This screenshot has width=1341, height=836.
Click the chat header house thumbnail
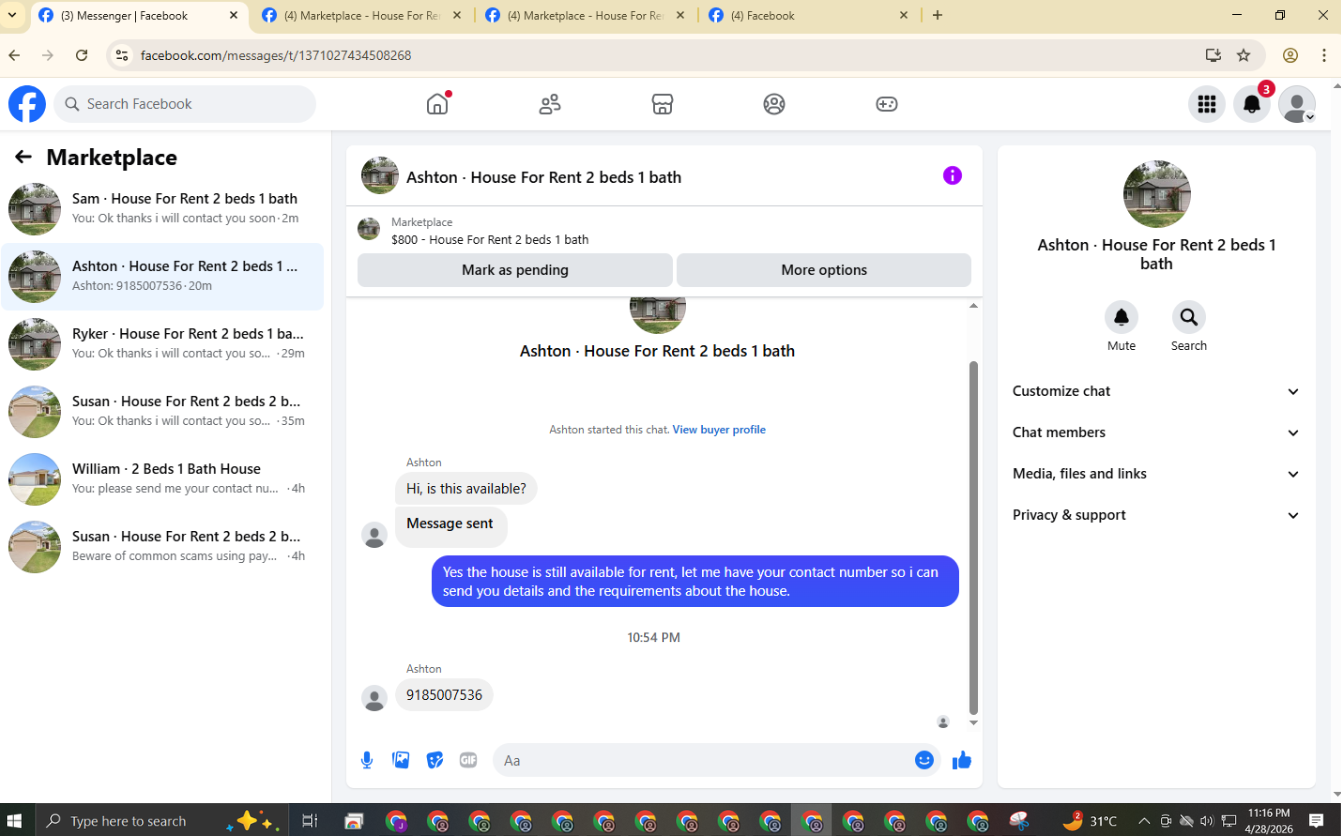click(x=380, y=176)
